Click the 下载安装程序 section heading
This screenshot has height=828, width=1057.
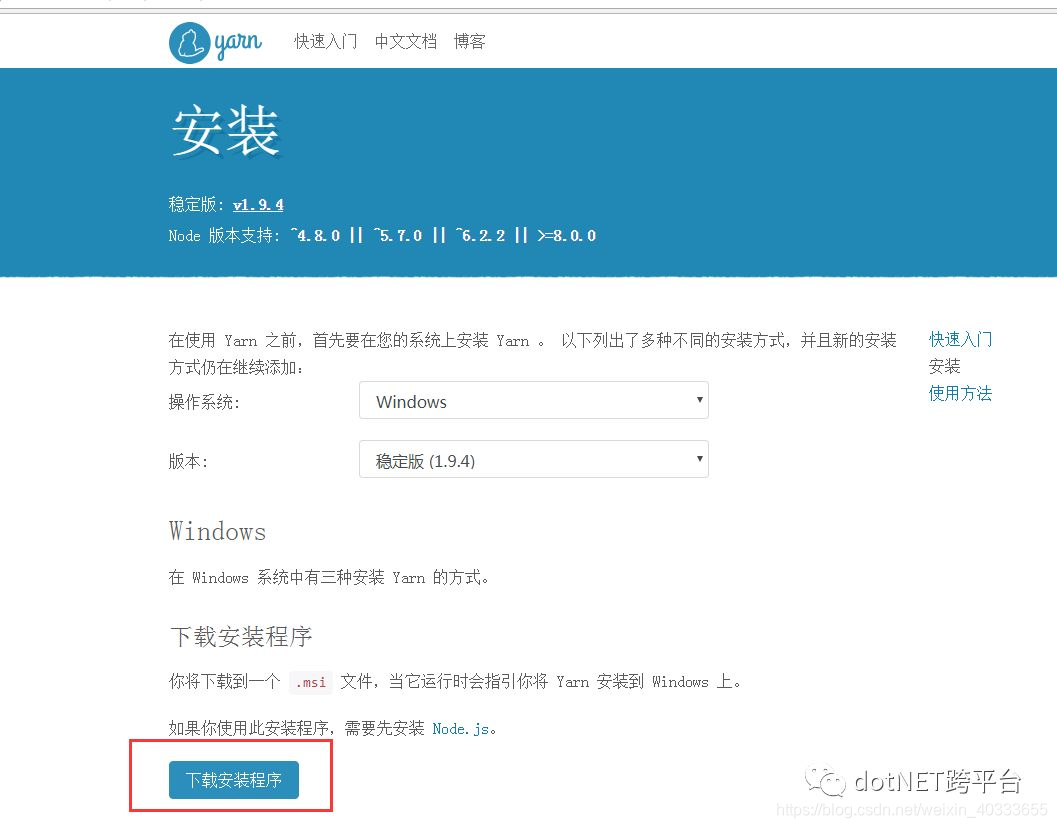point(241,637)
